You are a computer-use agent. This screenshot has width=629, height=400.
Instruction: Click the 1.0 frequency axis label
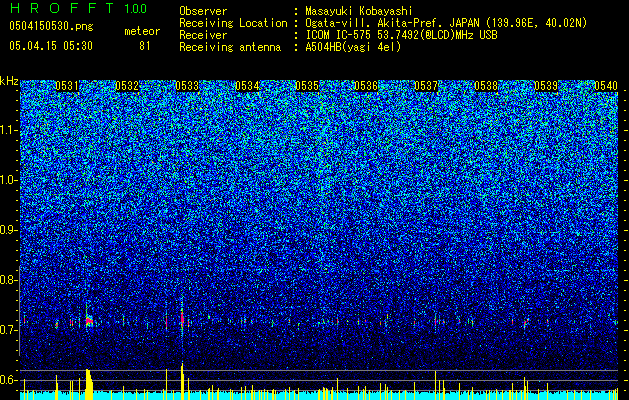tap(7, 180)
